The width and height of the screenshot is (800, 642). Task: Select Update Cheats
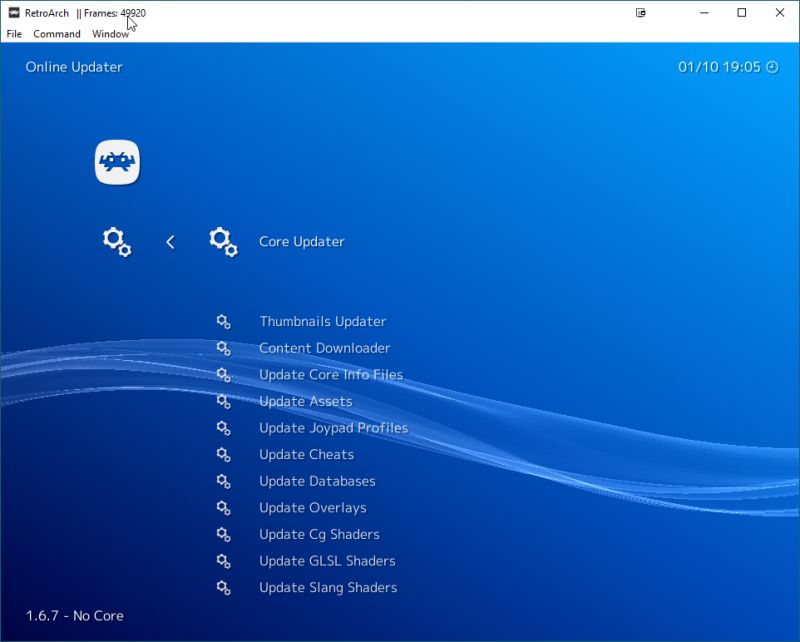click(x=306, y=454)
